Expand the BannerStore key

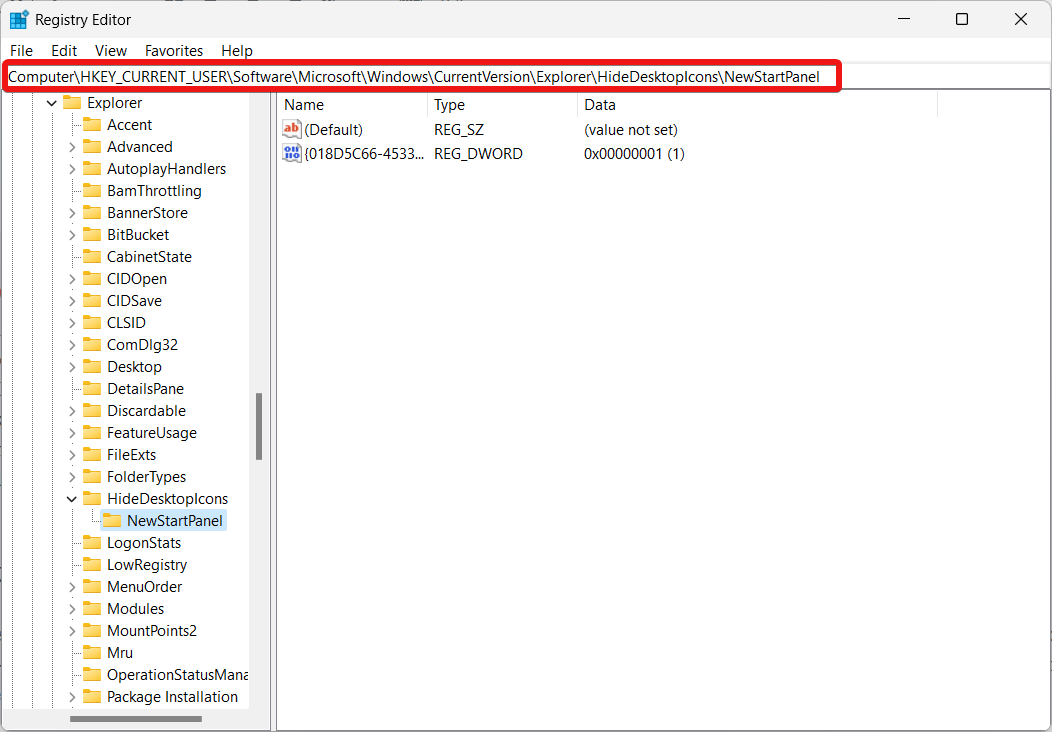tap(72, 213)
